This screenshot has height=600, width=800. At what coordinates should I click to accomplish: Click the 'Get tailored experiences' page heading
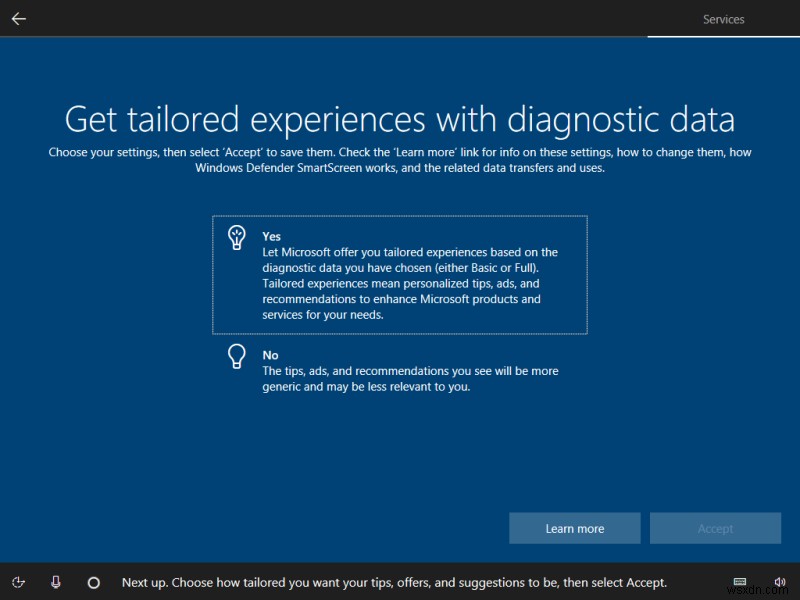(400, 119)
